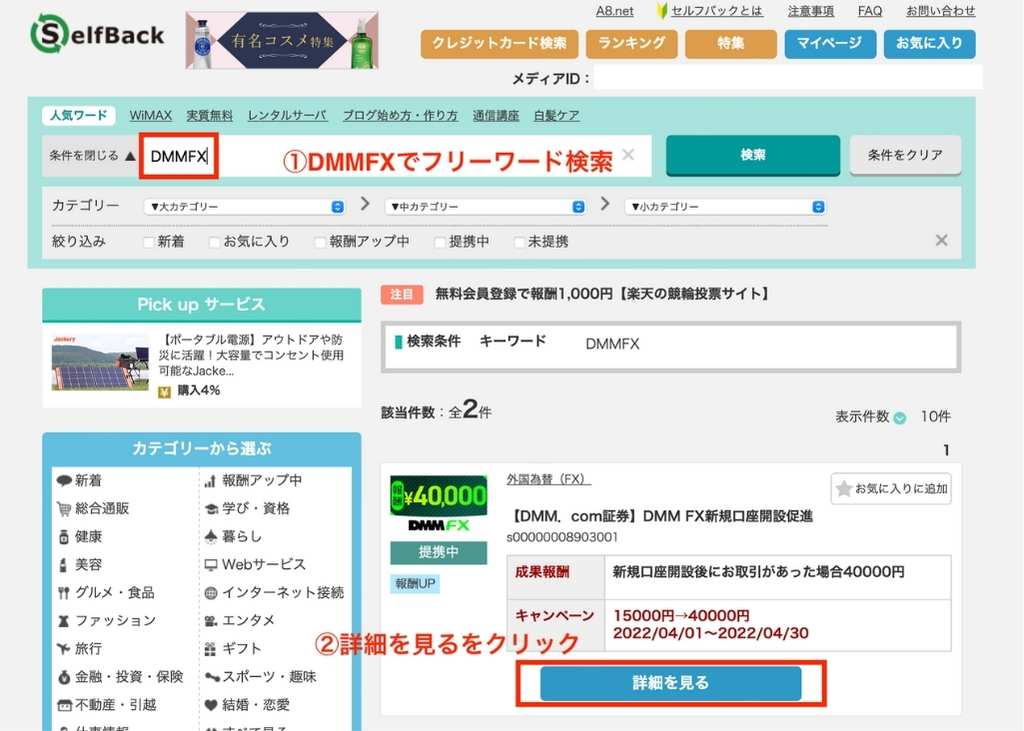
Task: Click the メディアID field
Action: (x=788, y=78)
